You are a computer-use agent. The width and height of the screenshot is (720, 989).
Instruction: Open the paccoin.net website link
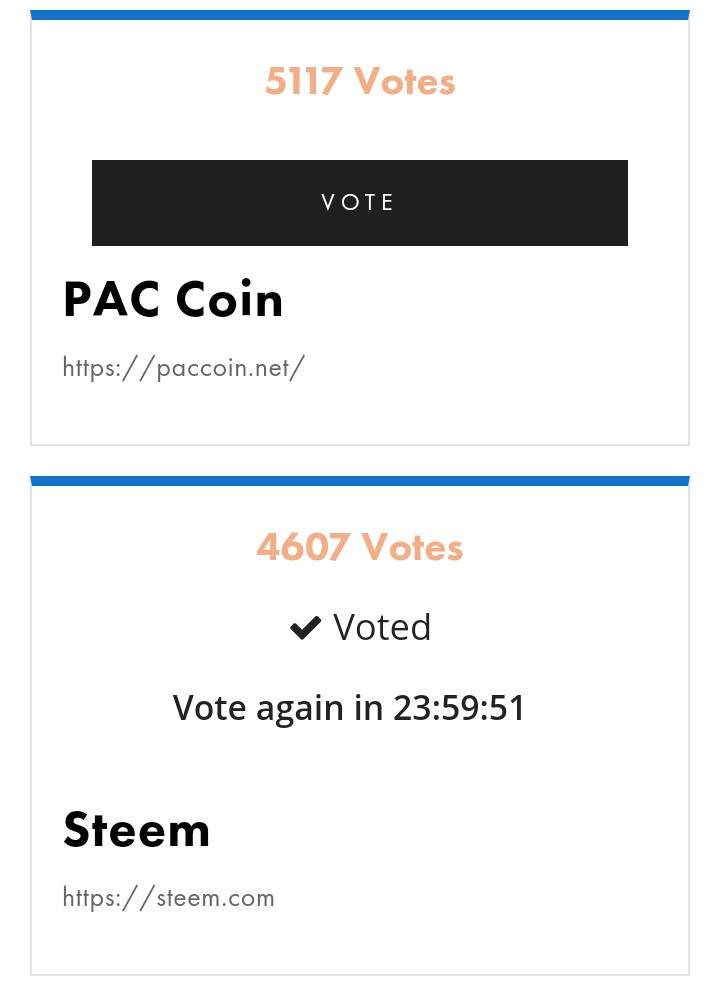183,368
